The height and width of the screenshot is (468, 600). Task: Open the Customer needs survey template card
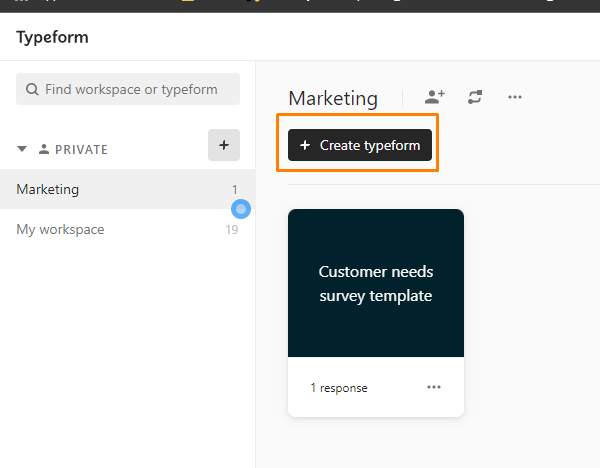coord(375,283)
